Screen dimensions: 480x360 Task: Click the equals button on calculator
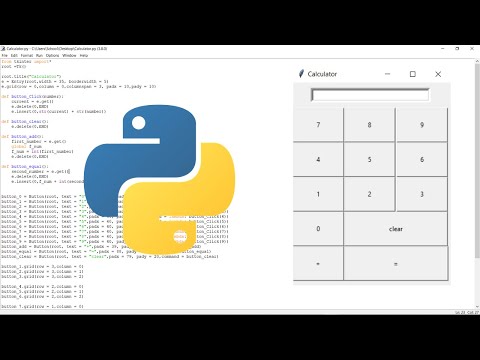click(396, 264)
